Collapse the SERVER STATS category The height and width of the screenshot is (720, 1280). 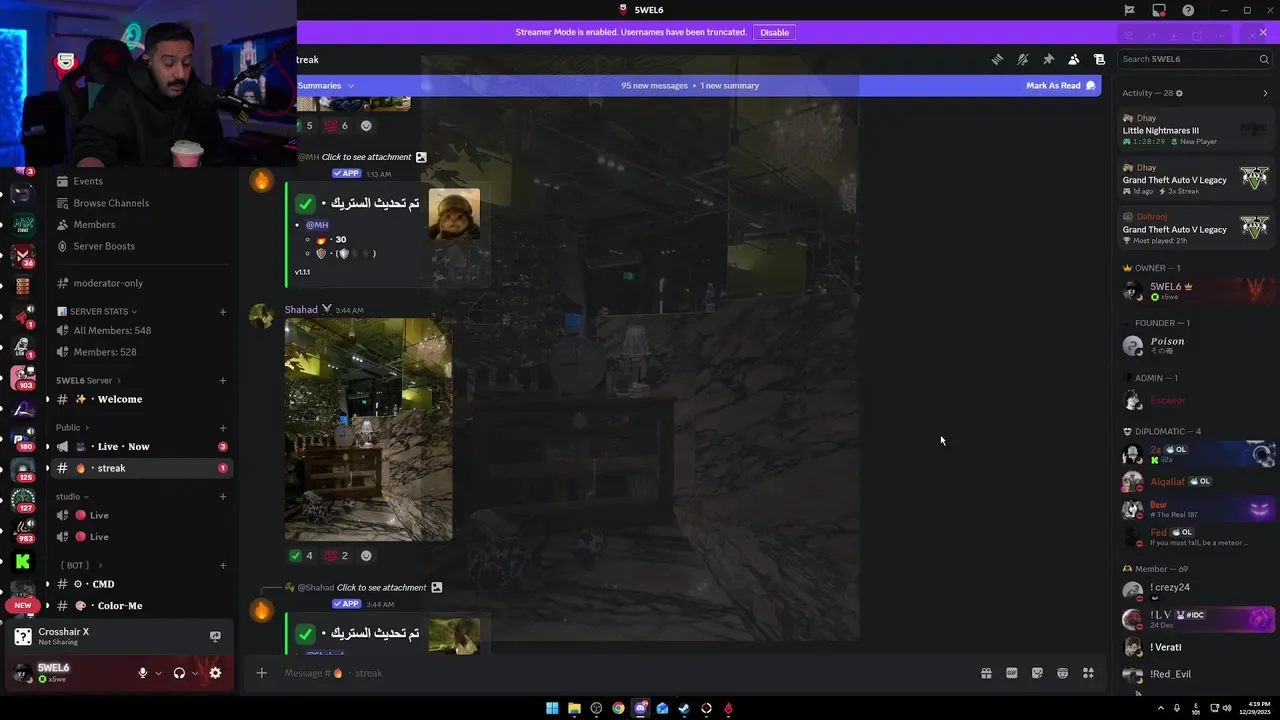point(97,311)
